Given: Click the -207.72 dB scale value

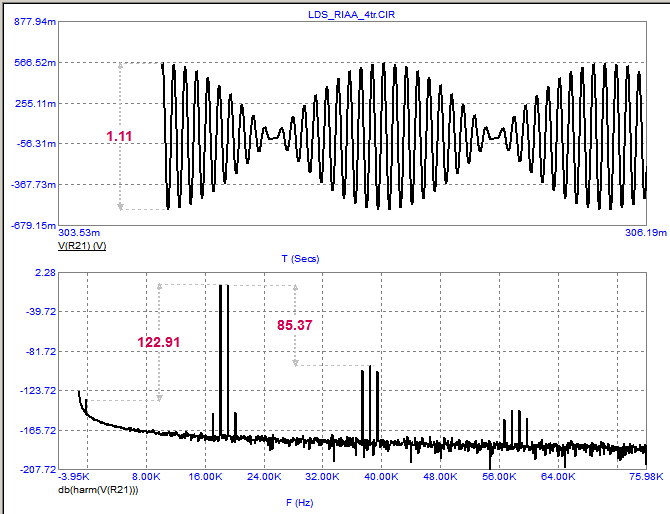Looking at the screenshot, I should (x=38, y=470).
